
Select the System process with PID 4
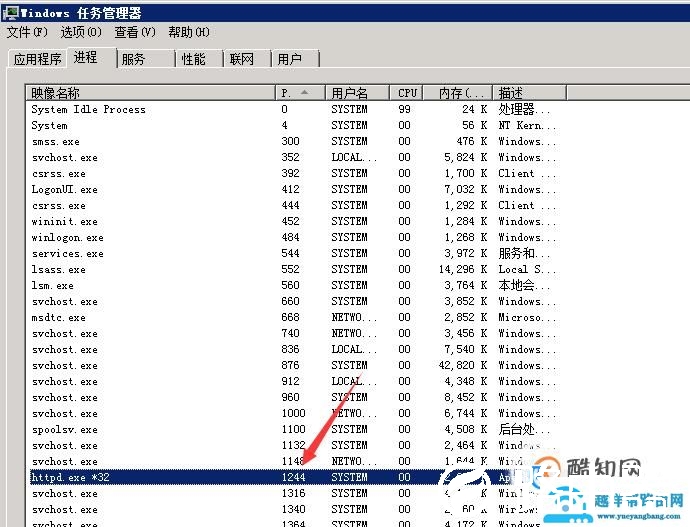[x=295, y=125]
